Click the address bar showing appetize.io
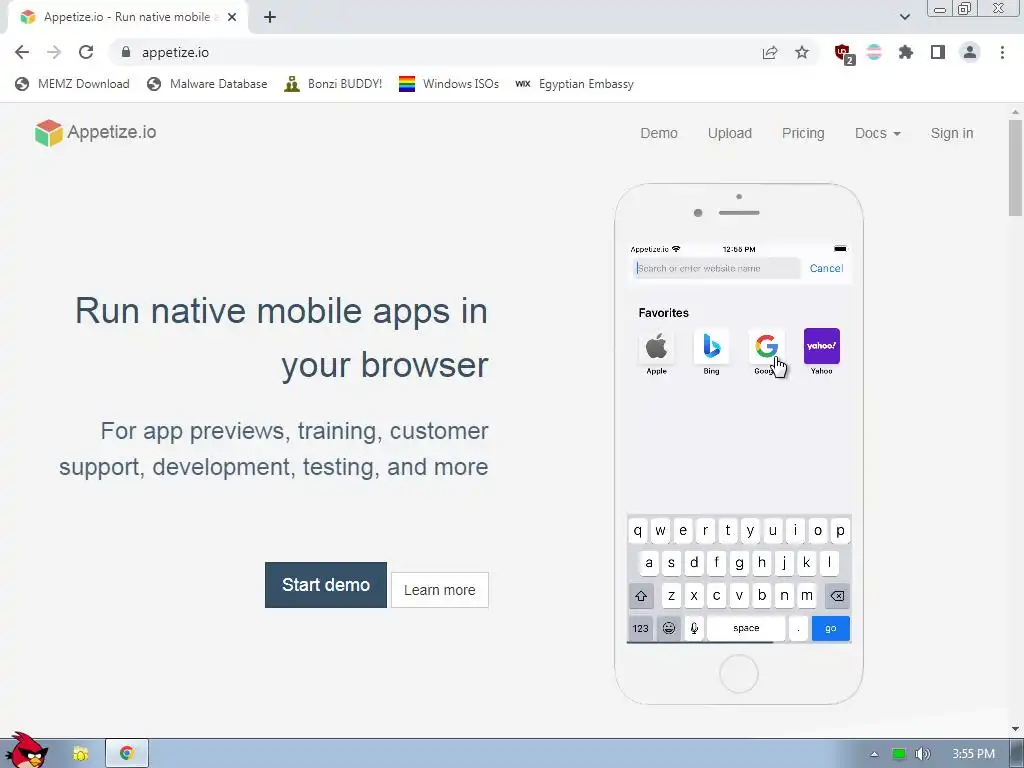 (431, 52)
